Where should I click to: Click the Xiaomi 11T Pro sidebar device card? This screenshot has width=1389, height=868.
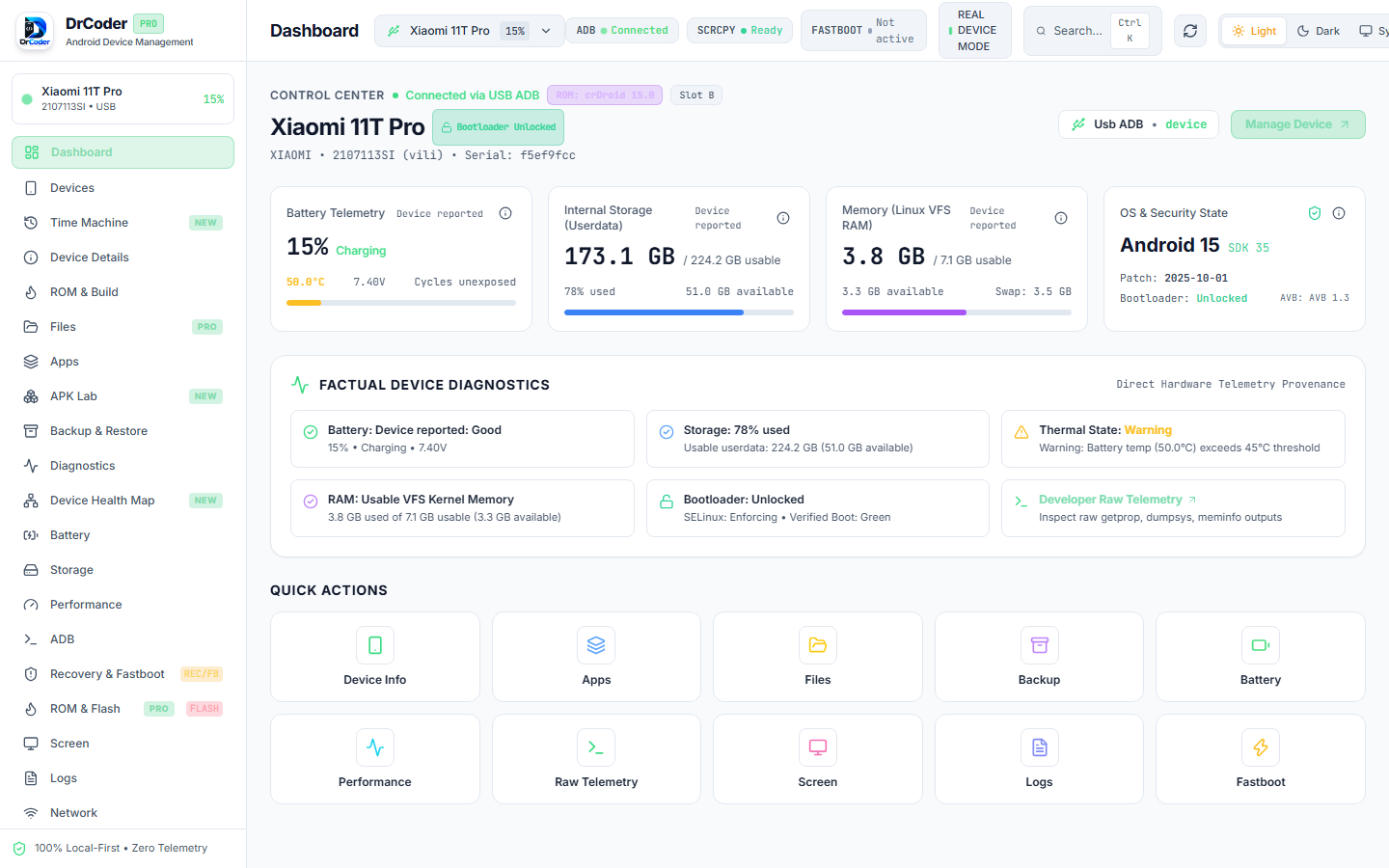123,99
